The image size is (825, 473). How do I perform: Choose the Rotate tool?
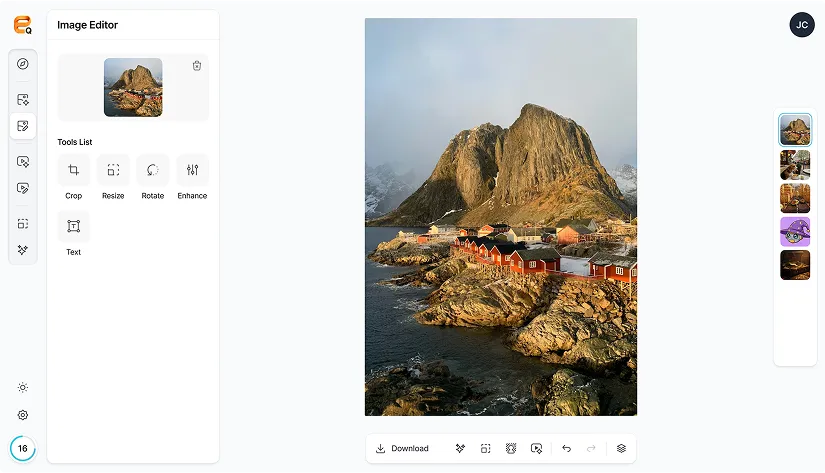point(152,171)
